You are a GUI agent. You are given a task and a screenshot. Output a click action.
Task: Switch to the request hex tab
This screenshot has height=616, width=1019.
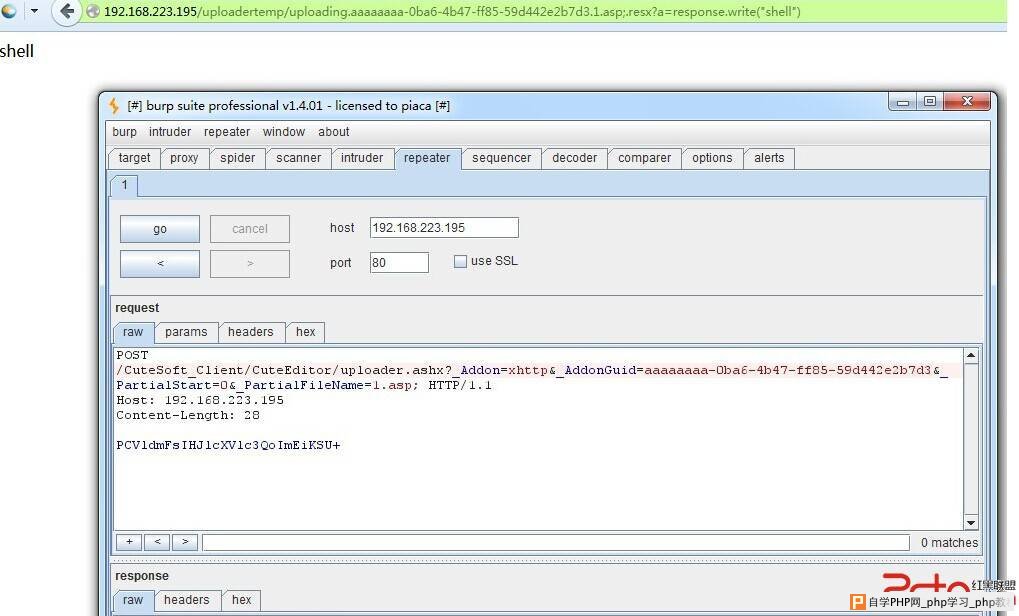(305, 332)
